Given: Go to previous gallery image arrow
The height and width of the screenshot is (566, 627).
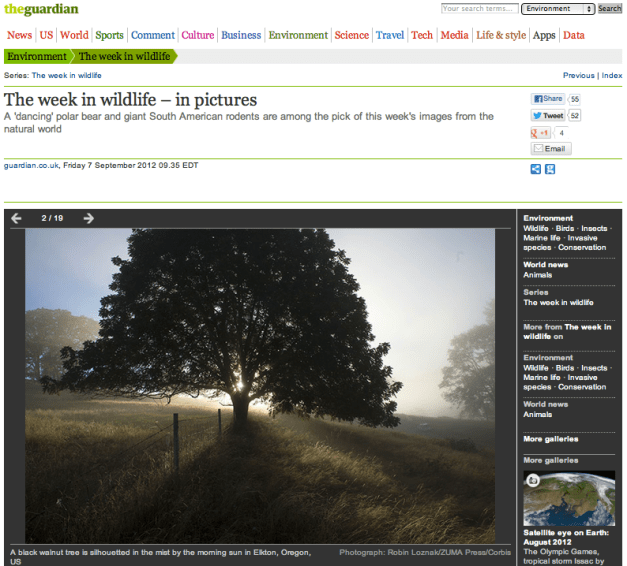Looking at the screenshot, I should tap(16, 218).
